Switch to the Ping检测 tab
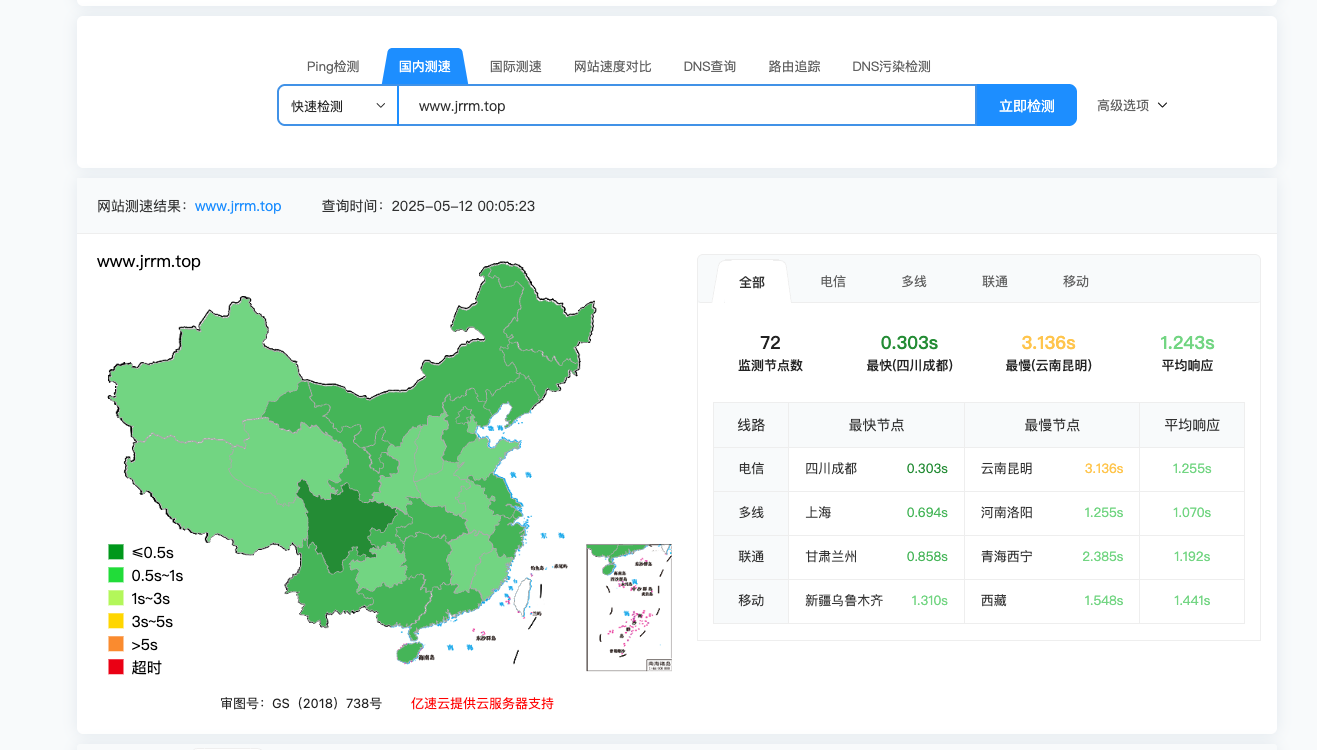 click(332, 67)
